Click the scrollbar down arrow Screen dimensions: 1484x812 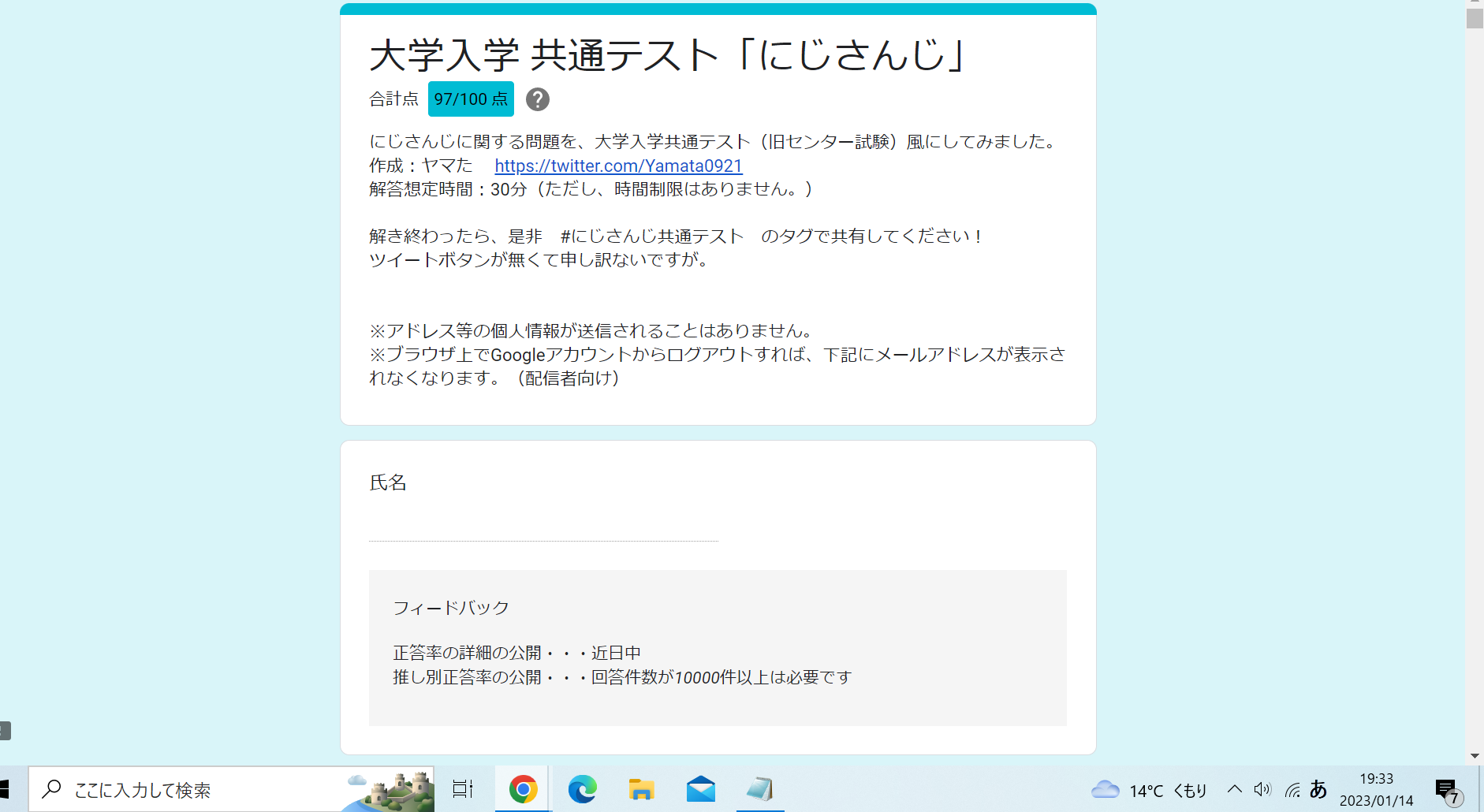click(x=1475, y=756)
